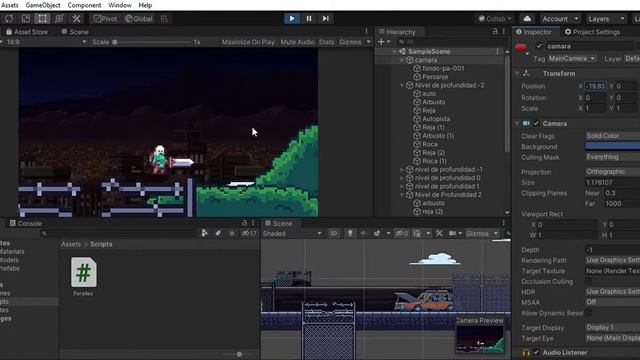640x360 pixels.
Task: Open the Game view panel options menu
Action: click(x=367, y=31)
